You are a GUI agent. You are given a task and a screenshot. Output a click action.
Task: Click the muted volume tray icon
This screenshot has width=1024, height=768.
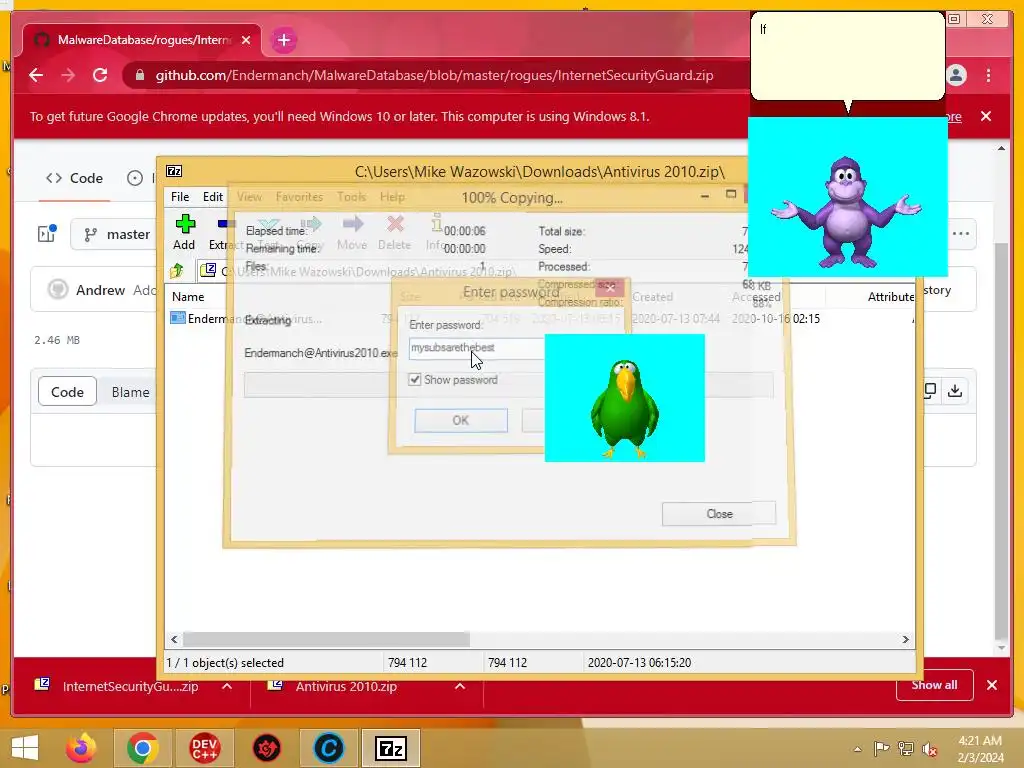[929, 749]
